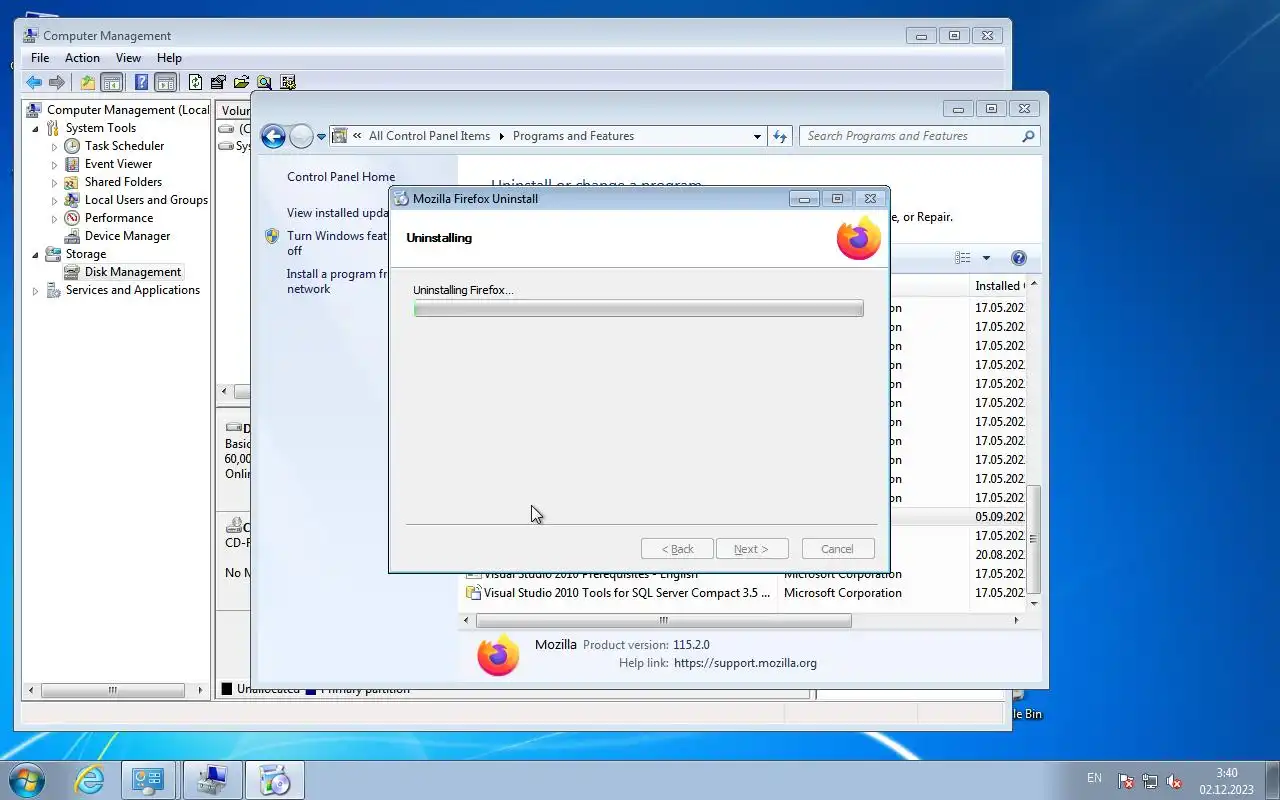Click the programs list horizontal scrollbar thumb
1280x800 pixels.
tap(663, 621)
